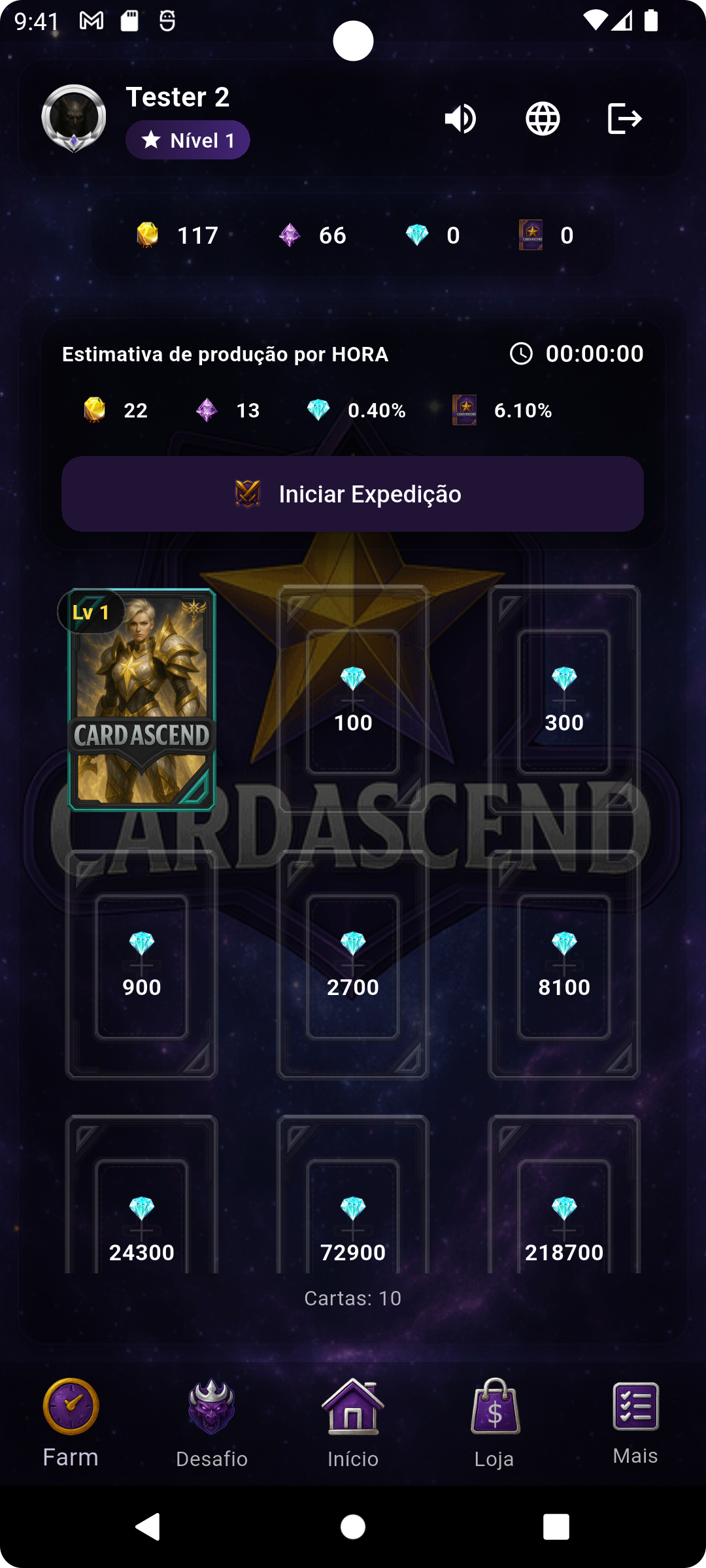
Task: Open the Desafio tab
Action: pos(212,1423)
